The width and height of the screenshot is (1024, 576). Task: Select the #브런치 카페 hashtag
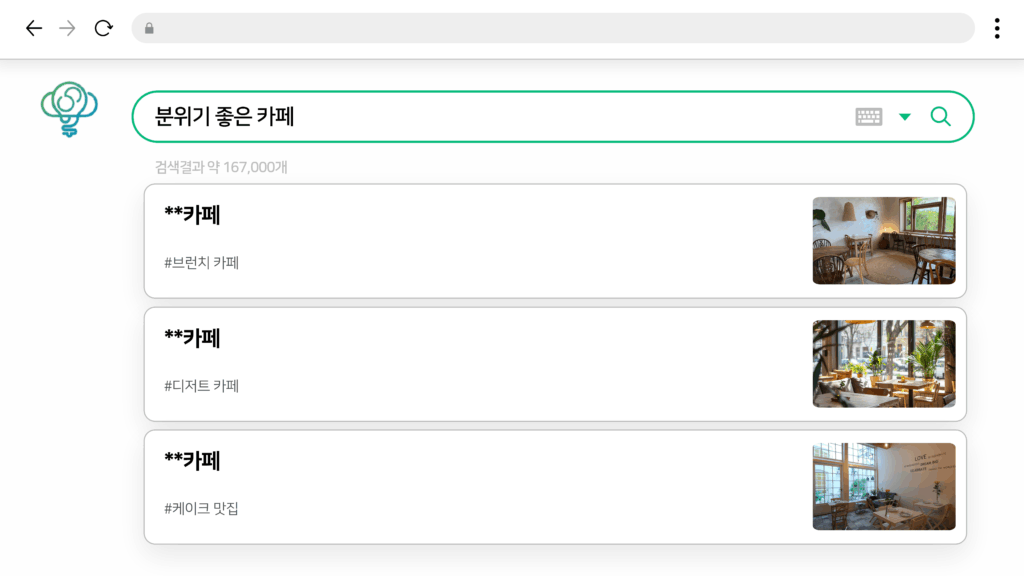click(x=201, y=263)
